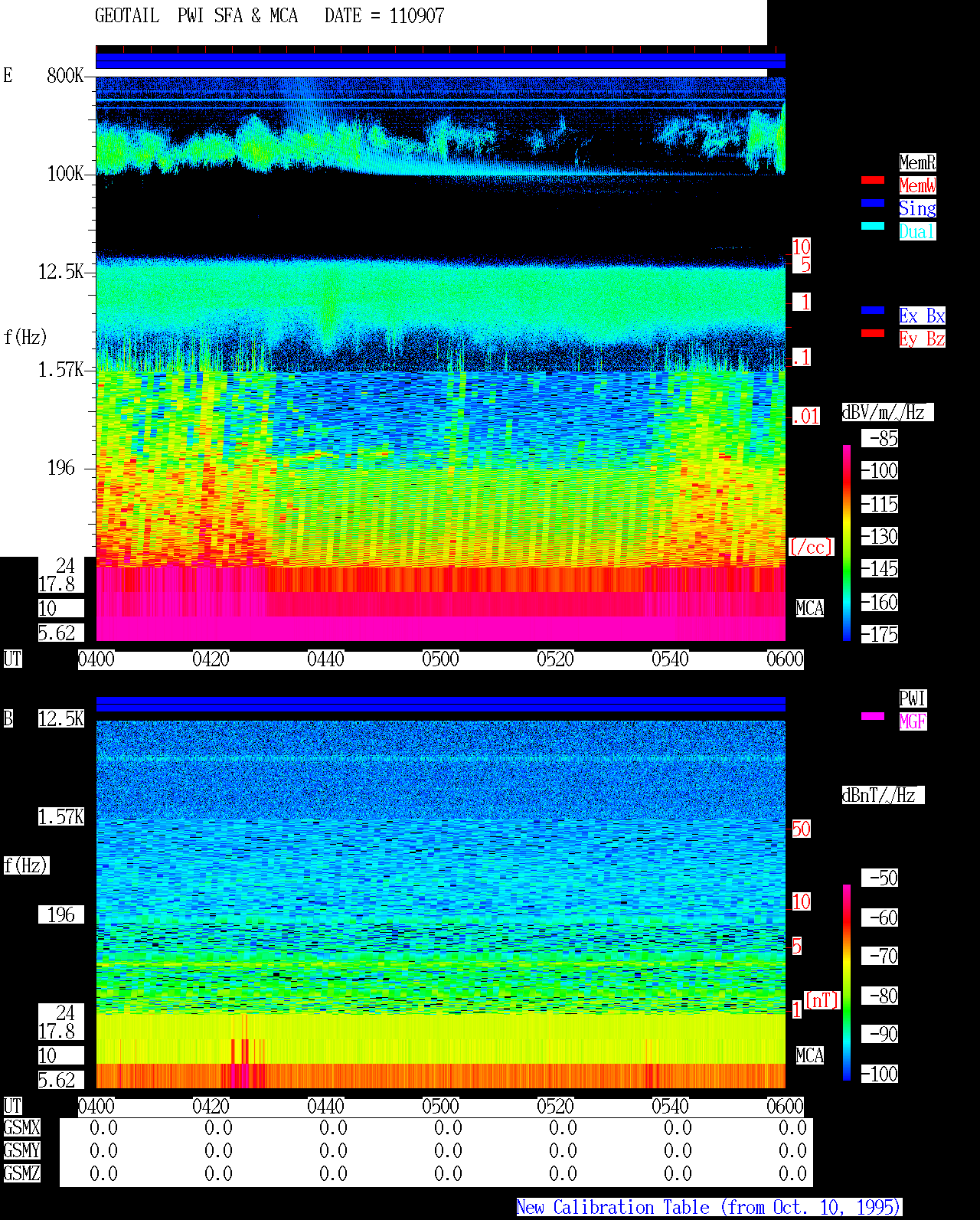Screen dimensions: 980x1220
Task: Click the New Calibration Table link
Action: [x=709, y=1208]
